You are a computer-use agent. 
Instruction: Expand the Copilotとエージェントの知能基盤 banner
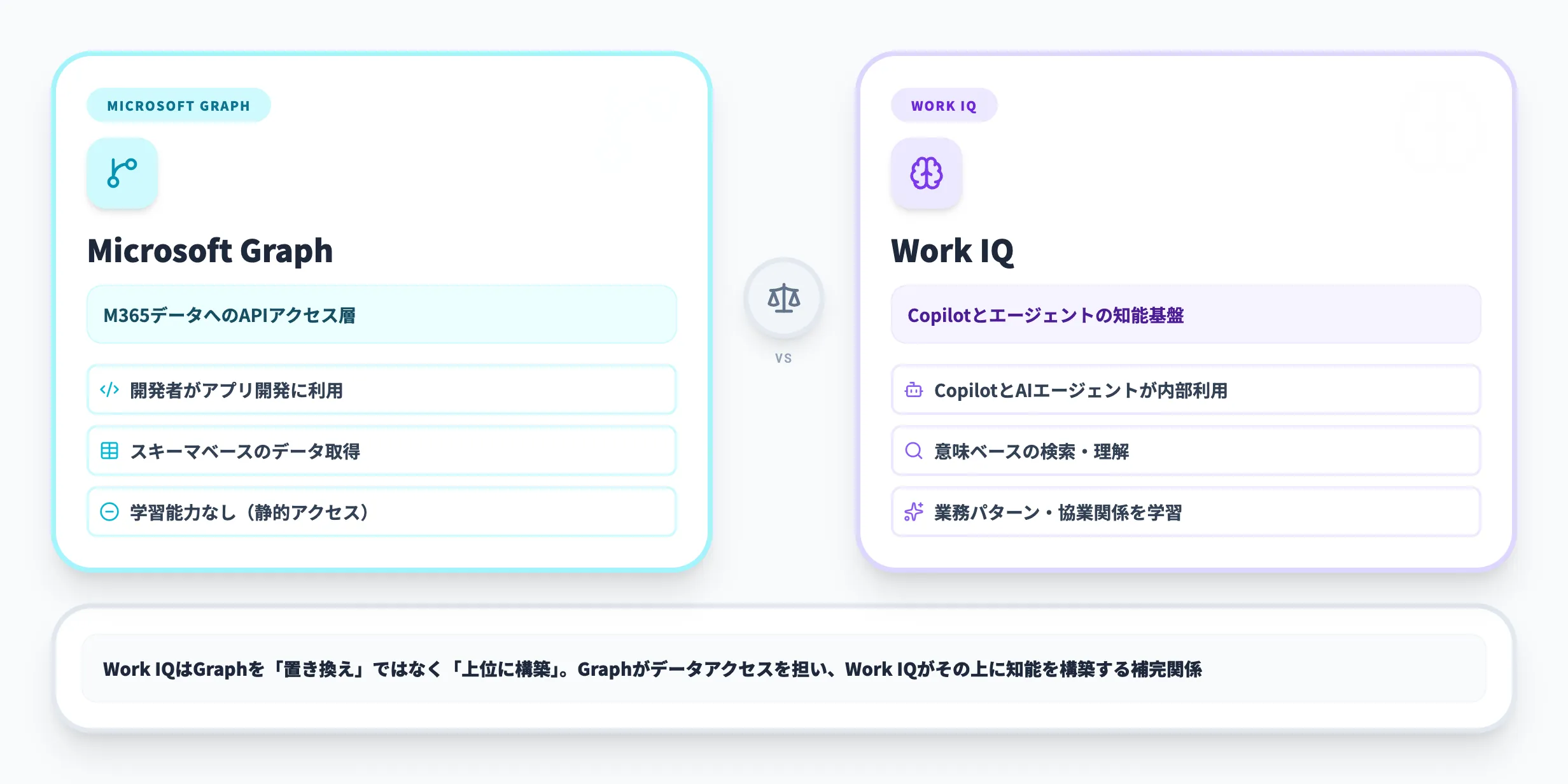click(x=1186, y=314)
